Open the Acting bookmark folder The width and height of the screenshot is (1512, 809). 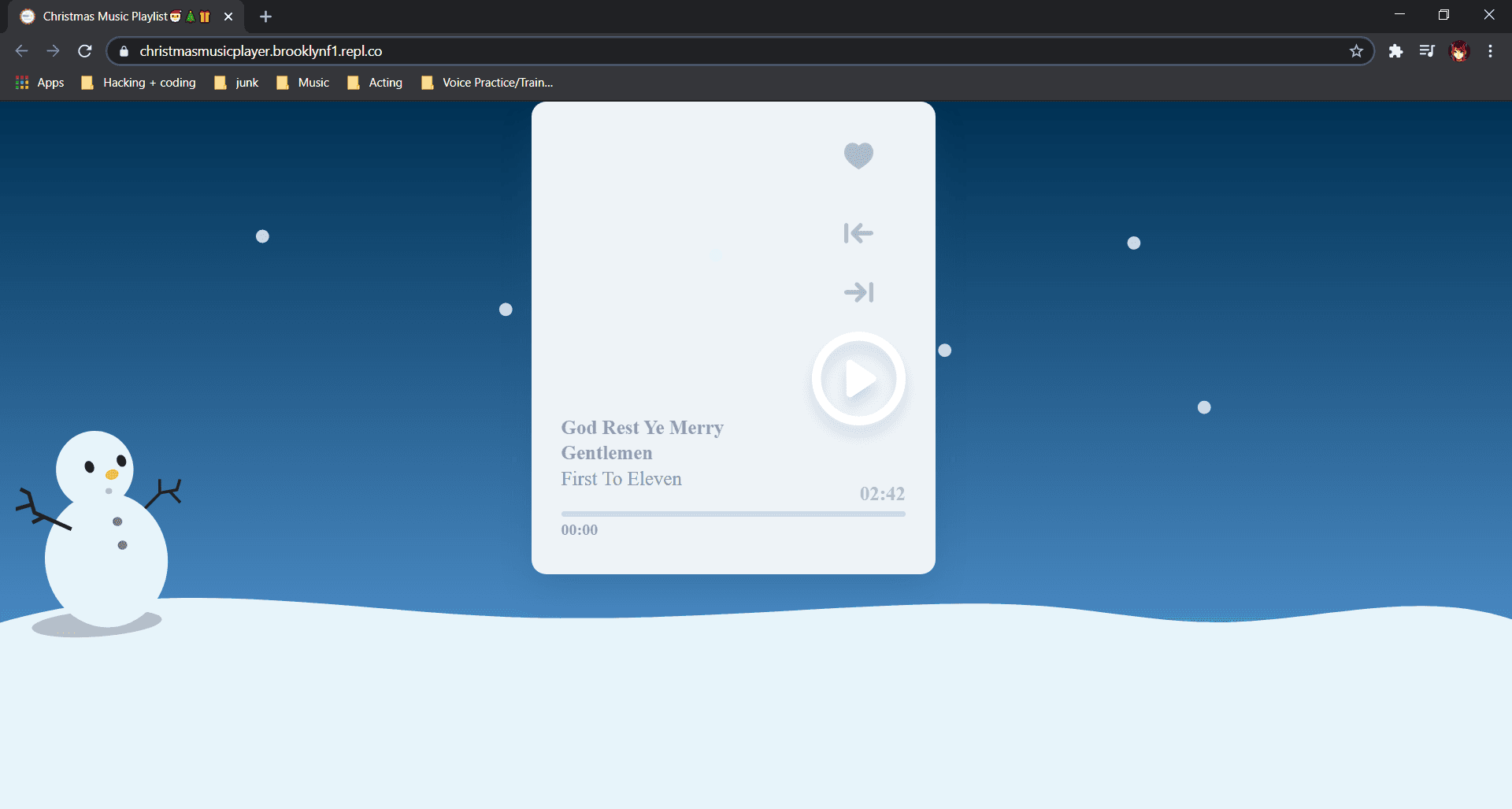(x=375, y=83)
